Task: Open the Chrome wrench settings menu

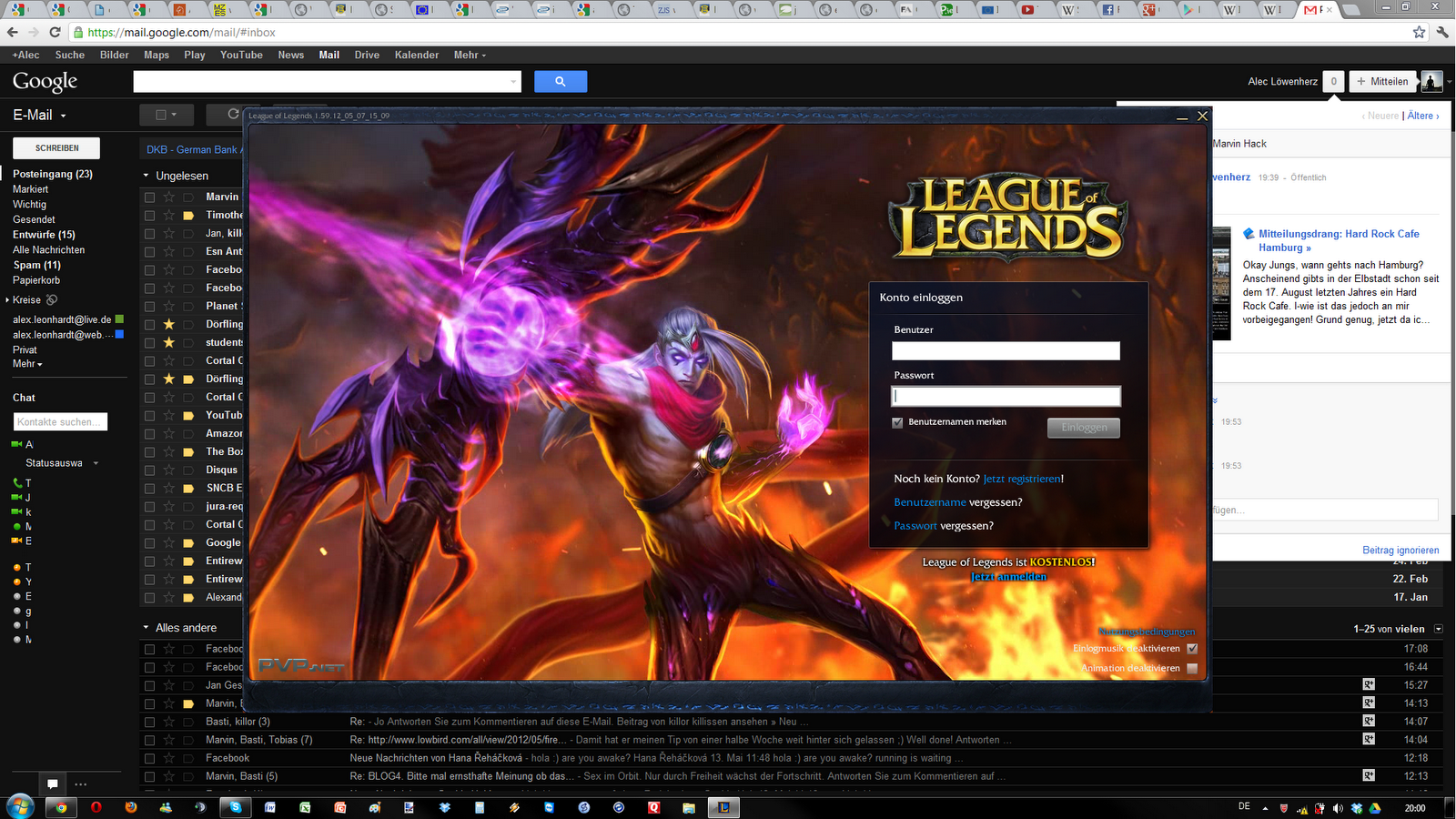Action: (x=1442, y=32)
